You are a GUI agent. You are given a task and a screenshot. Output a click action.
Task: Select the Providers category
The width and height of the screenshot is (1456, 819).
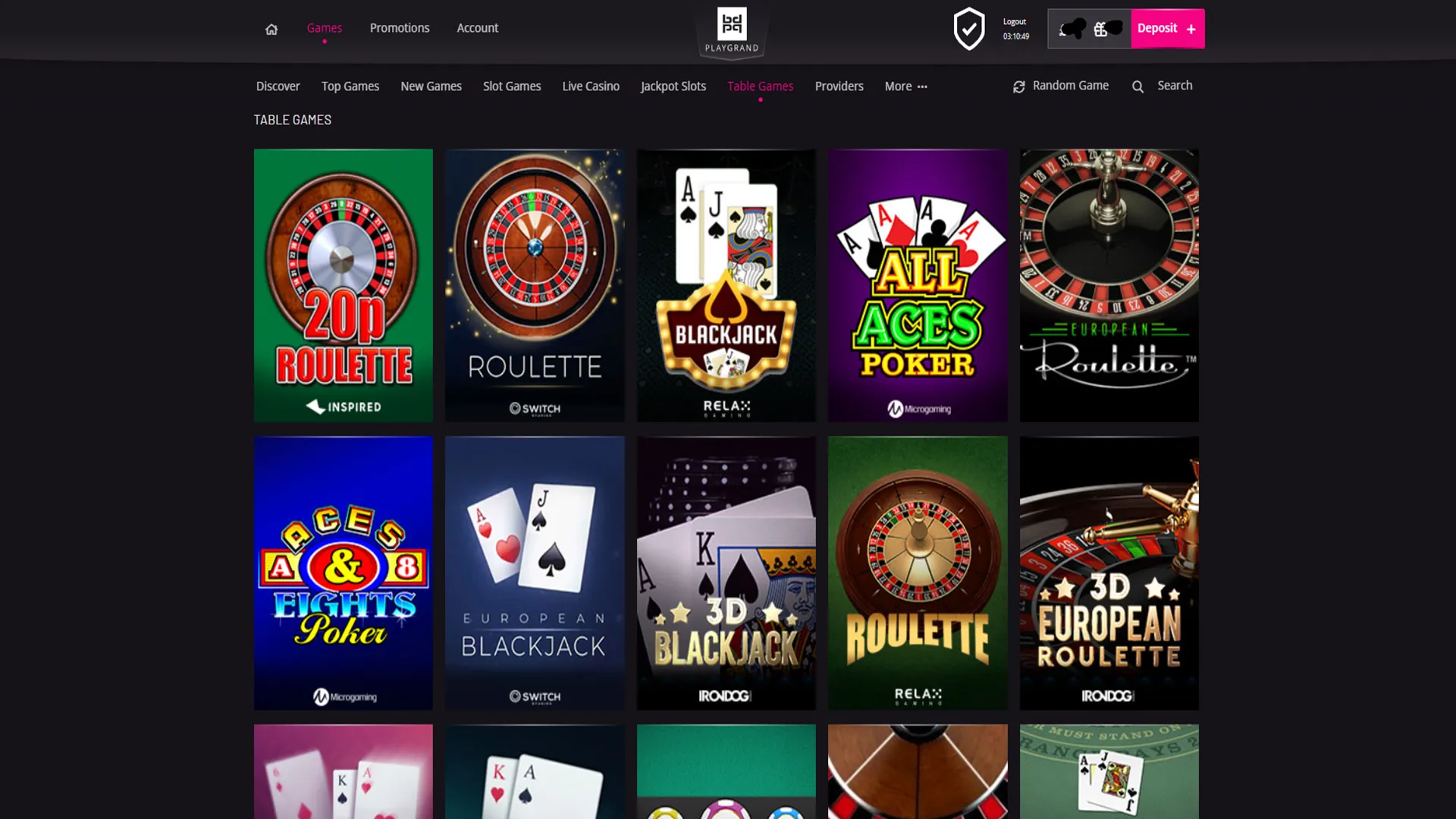coord(839,86)
